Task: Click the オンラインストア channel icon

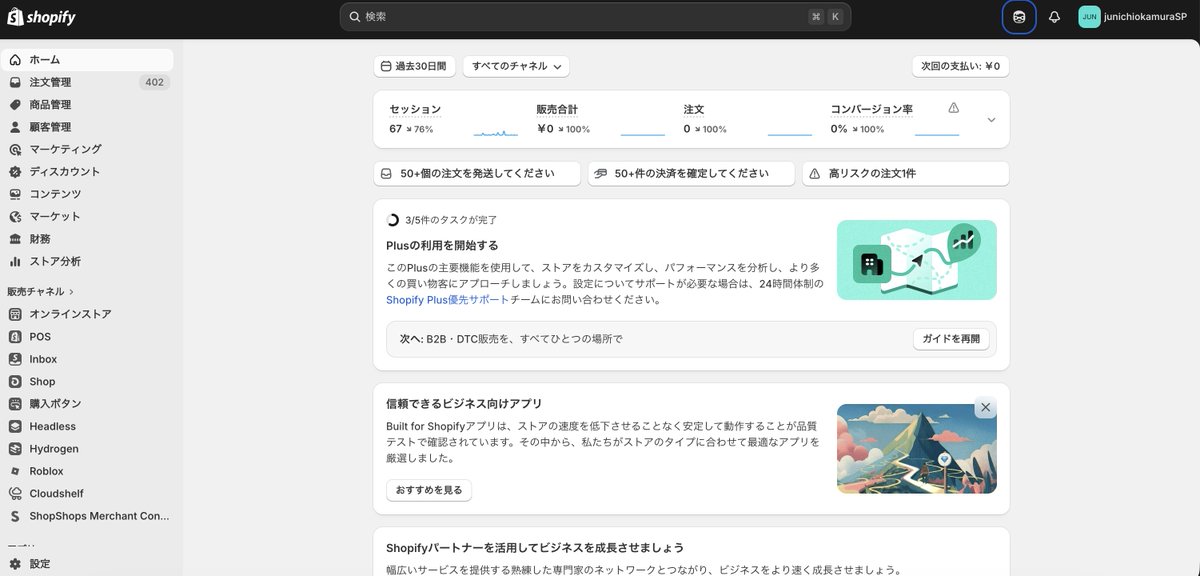Action: [15, 314]
